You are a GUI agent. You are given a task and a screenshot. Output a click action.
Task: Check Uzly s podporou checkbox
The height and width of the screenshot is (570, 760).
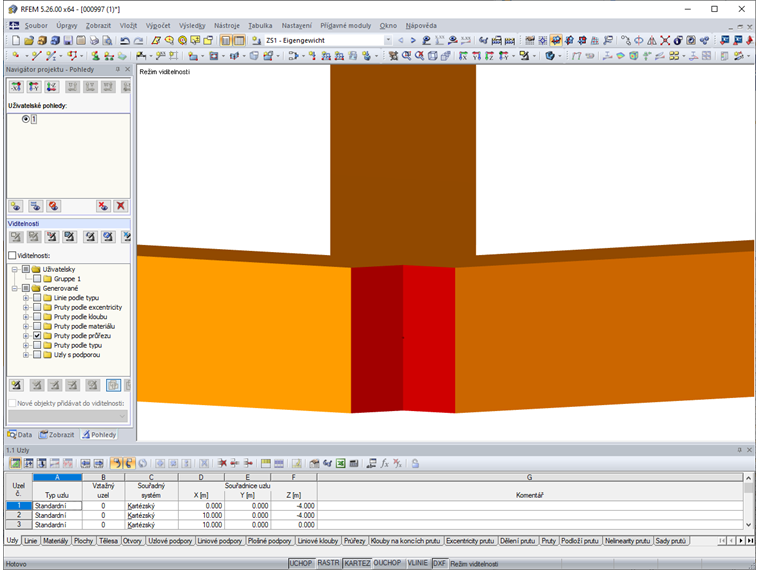click(37, 355)
